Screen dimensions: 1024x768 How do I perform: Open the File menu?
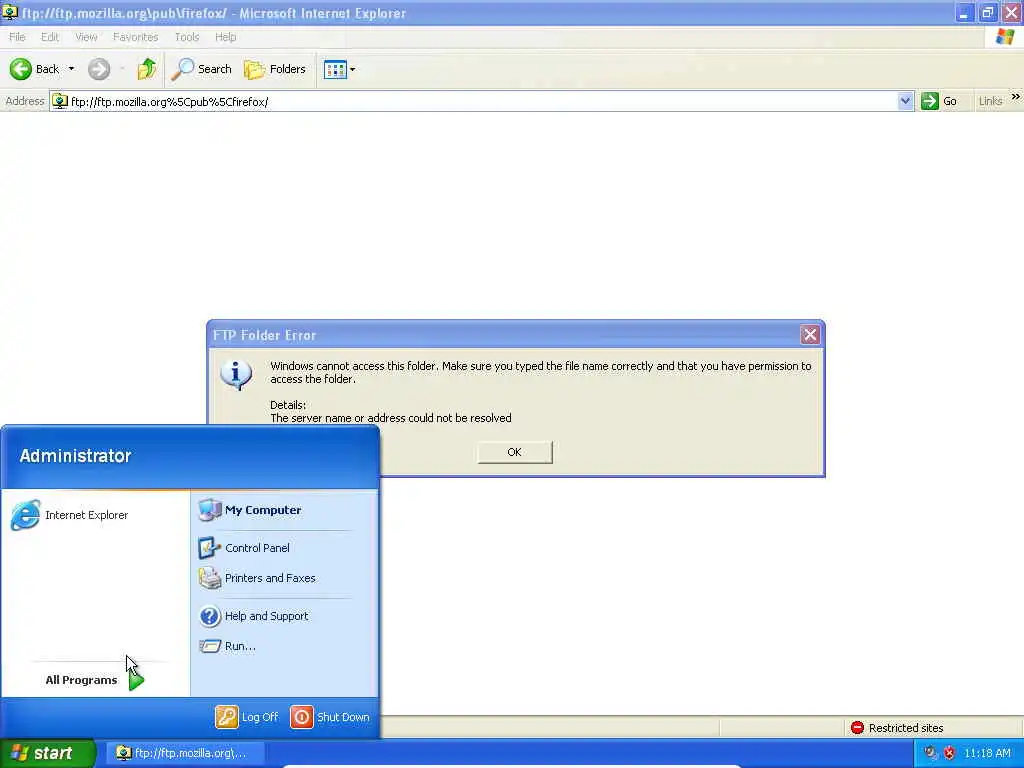(x=17, y=37)
